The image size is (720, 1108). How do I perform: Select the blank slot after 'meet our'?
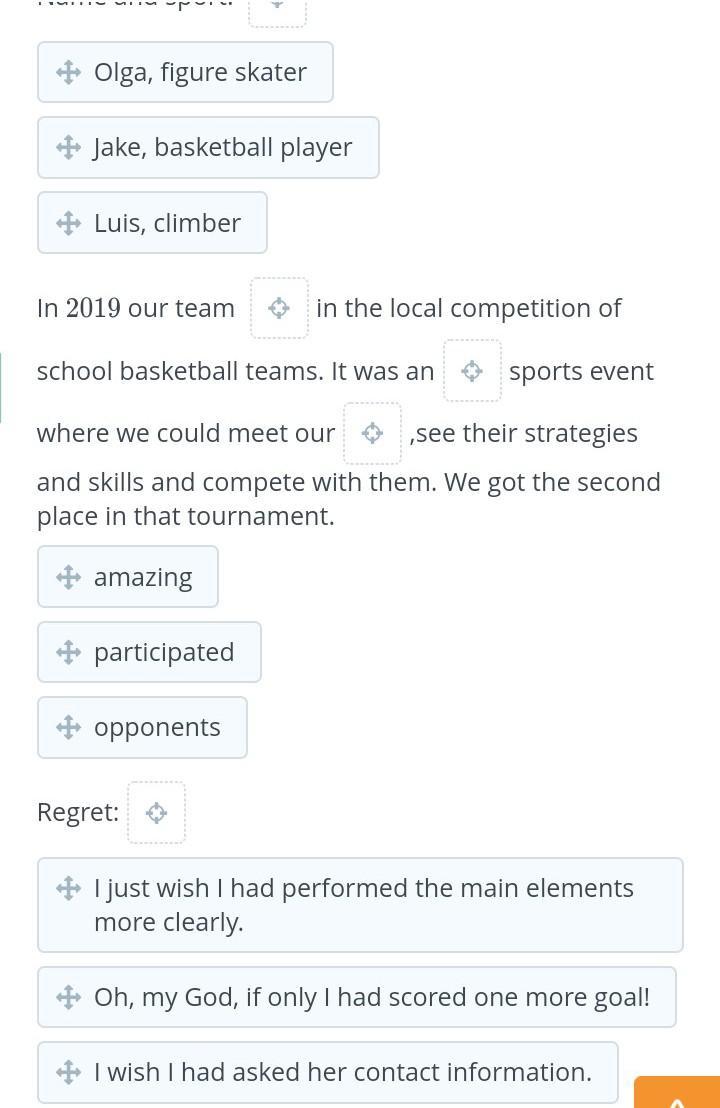coord(372,433)
